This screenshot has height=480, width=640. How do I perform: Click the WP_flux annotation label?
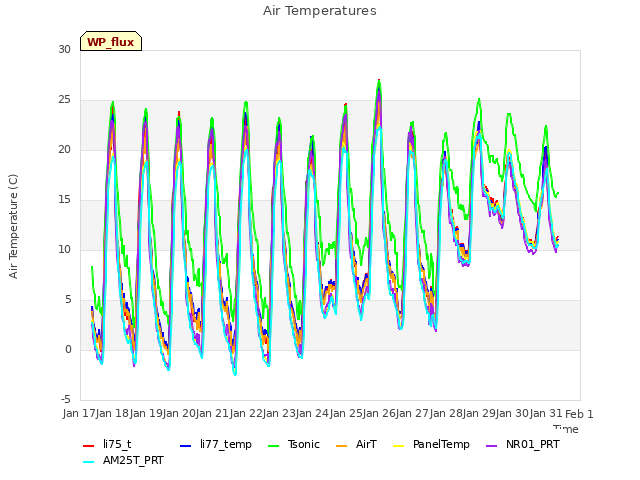point(111,42)
